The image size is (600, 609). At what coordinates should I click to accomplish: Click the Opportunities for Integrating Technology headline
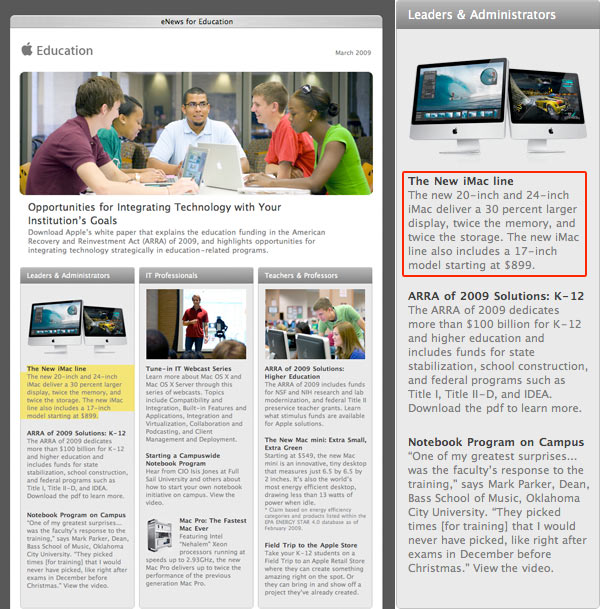click(x=154, y=213)
